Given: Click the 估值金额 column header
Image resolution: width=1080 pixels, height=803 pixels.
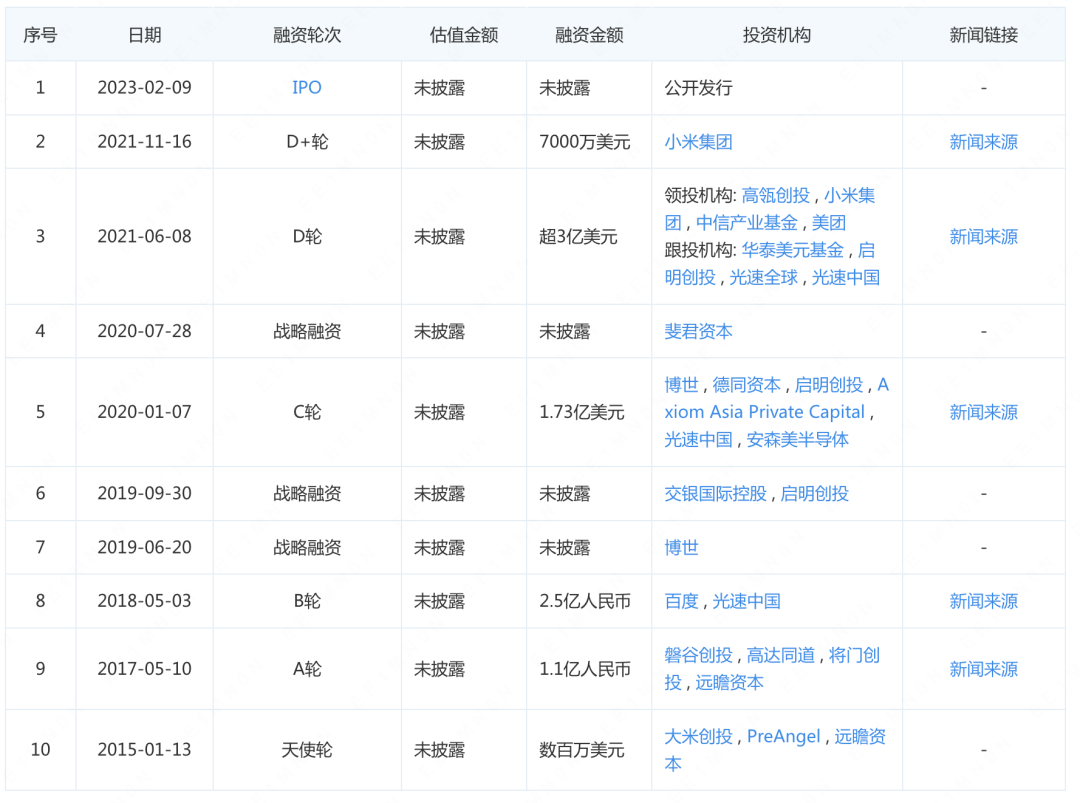Looking at the screenshot, I should pyautogui.click(x=464, y=35).
